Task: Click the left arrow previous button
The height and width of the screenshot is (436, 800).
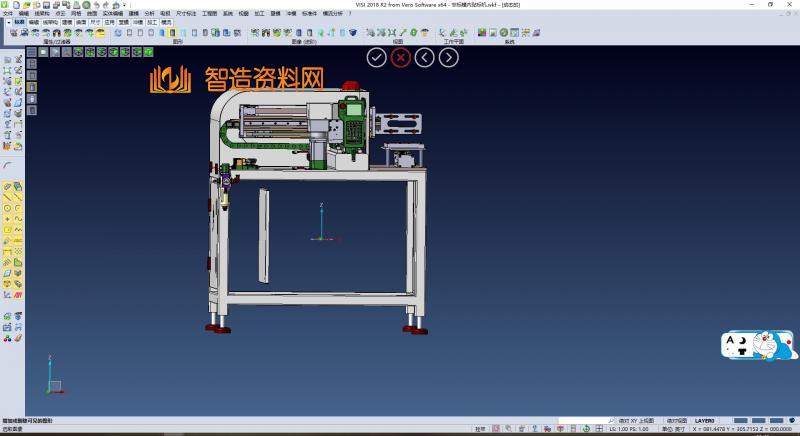Action: pos(425,57)
